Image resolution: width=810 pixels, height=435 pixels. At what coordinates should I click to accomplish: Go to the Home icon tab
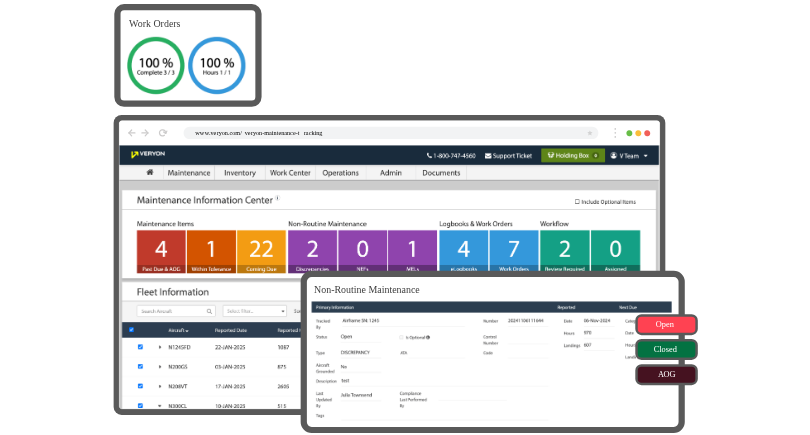click(150, 172)
